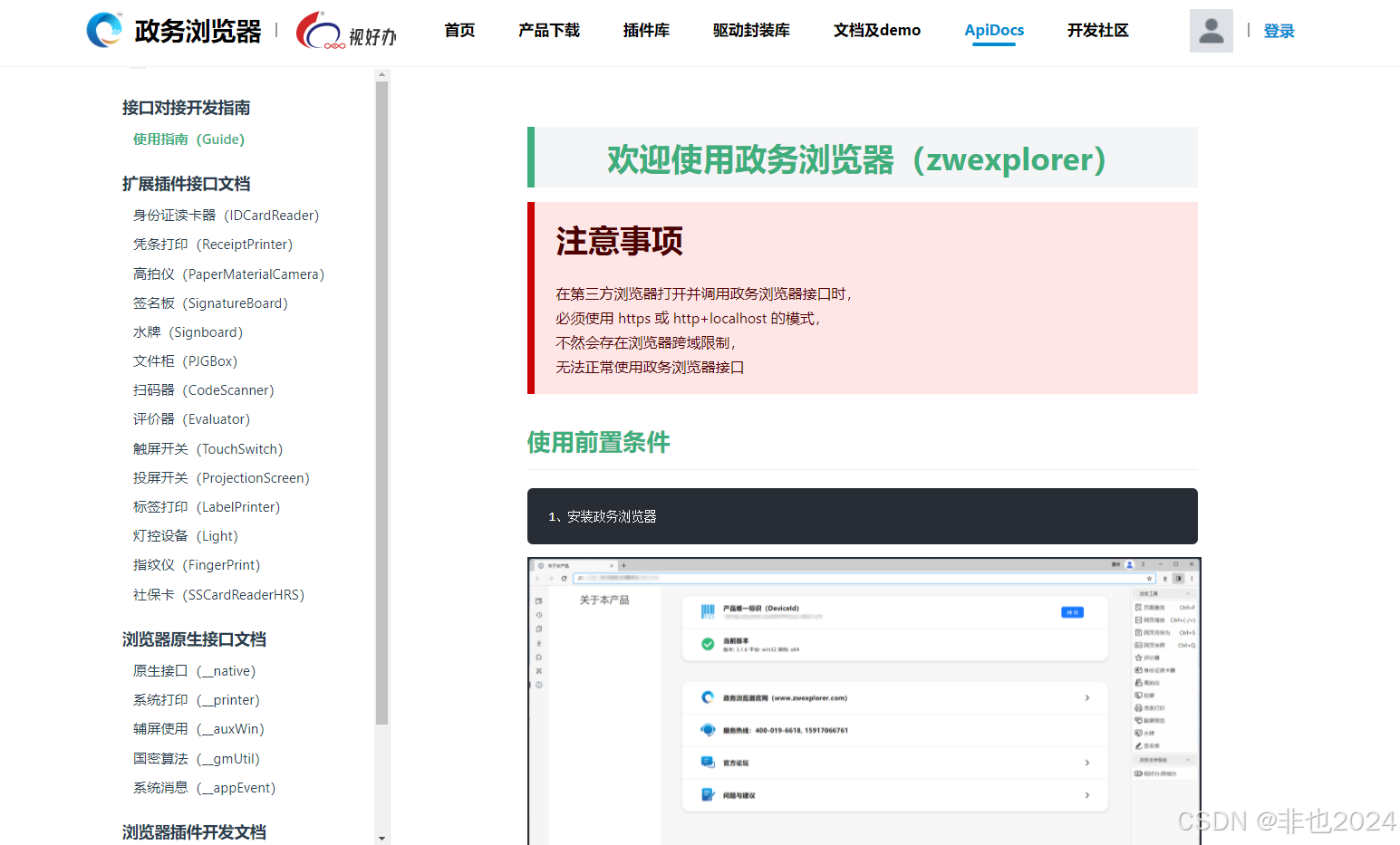Screen dimensions: 1400x845
Task: Open 原生接口 (__native) doc
Action: [194, 671]
